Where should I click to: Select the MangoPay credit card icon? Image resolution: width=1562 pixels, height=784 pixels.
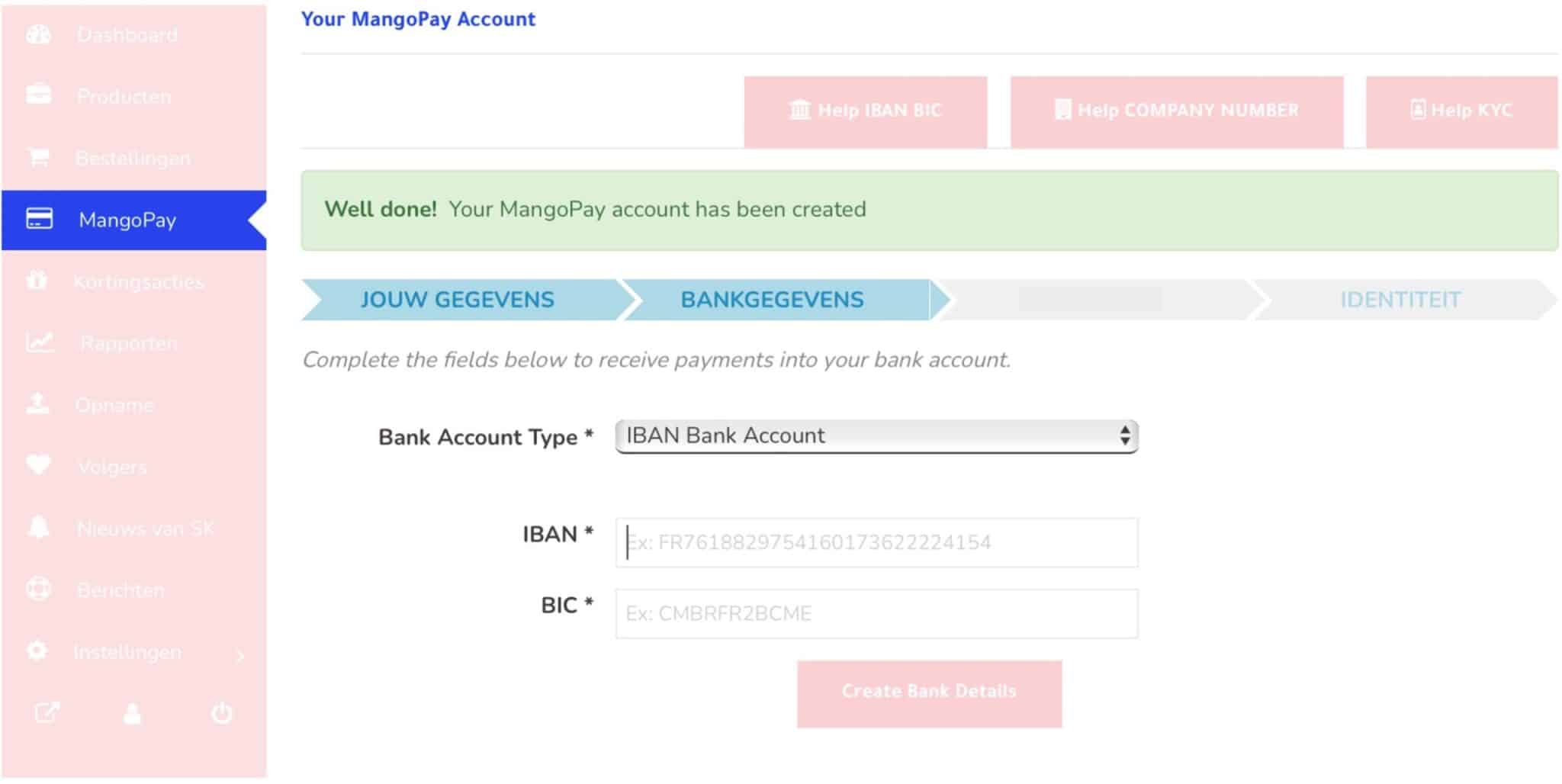[x=39, y=219]
